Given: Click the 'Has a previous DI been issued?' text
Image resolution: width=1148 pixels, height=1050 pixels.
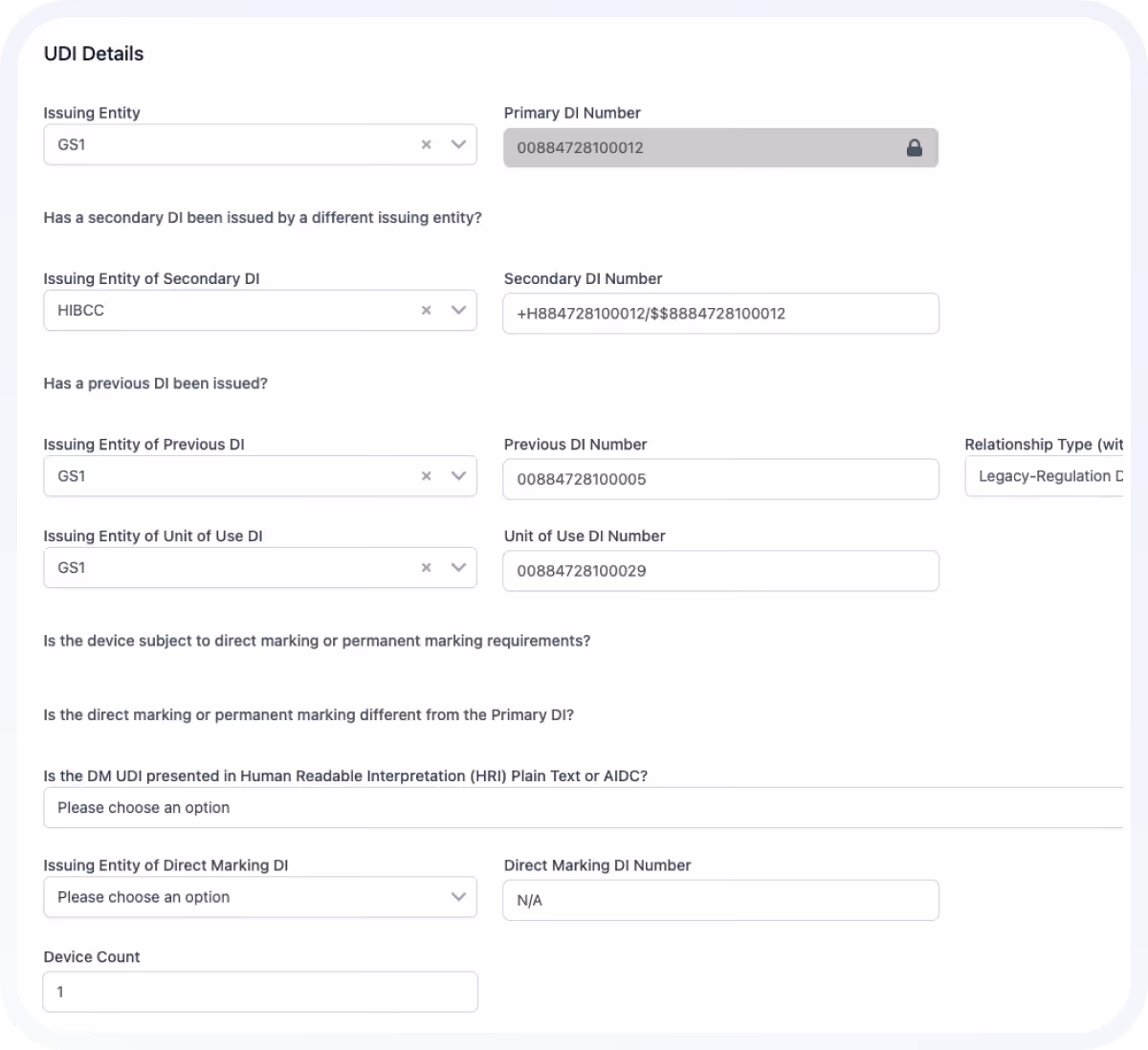Looking at the screenshot, I should pos(156,383).
